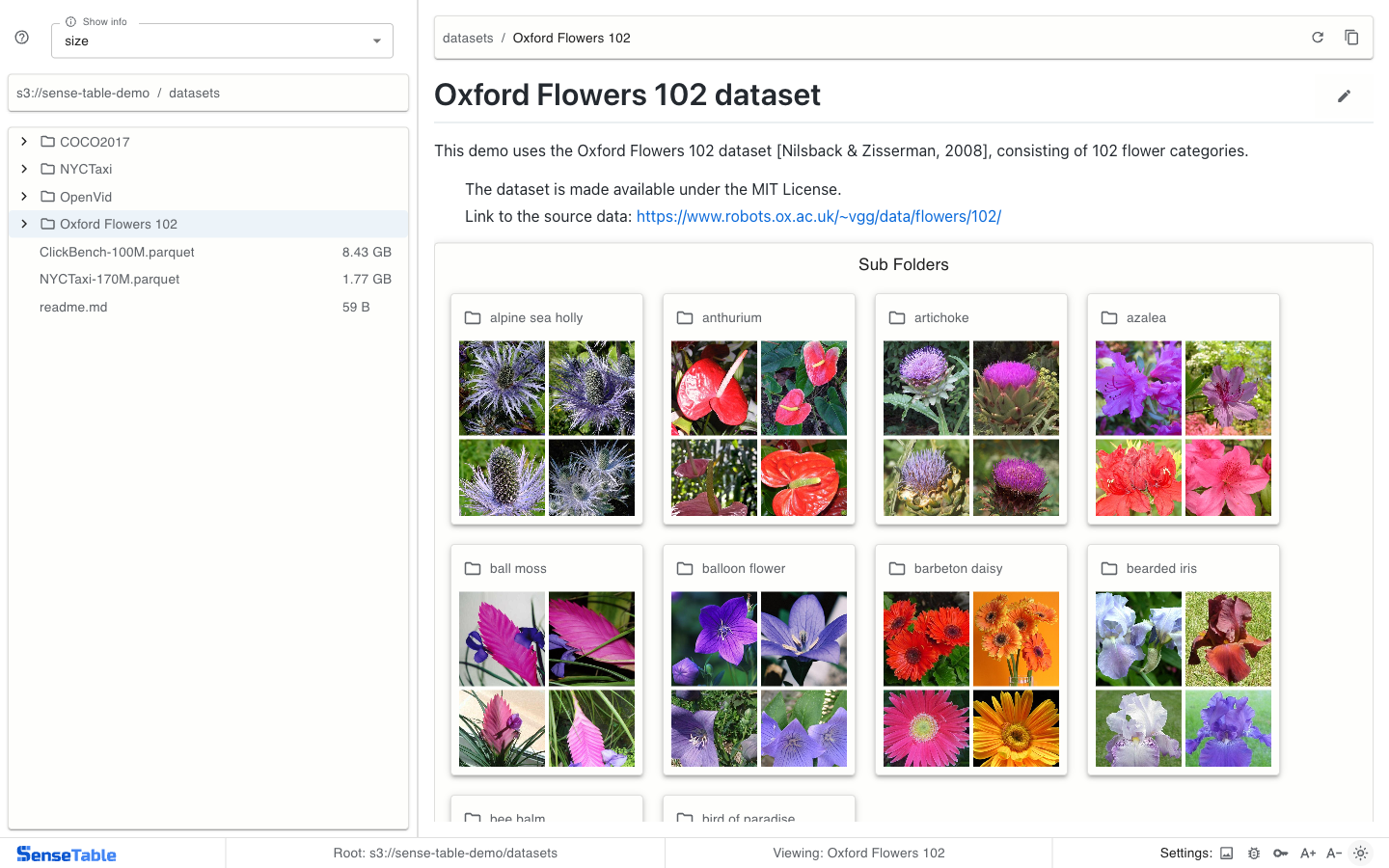The image size is (1389, 868).
Task: Open the Show info size dropdown
Action: coord(222,41)
